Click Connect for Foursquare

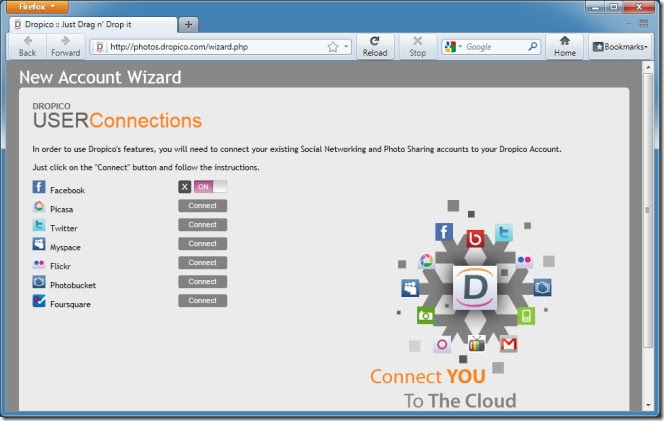click(x=202, y=301)
